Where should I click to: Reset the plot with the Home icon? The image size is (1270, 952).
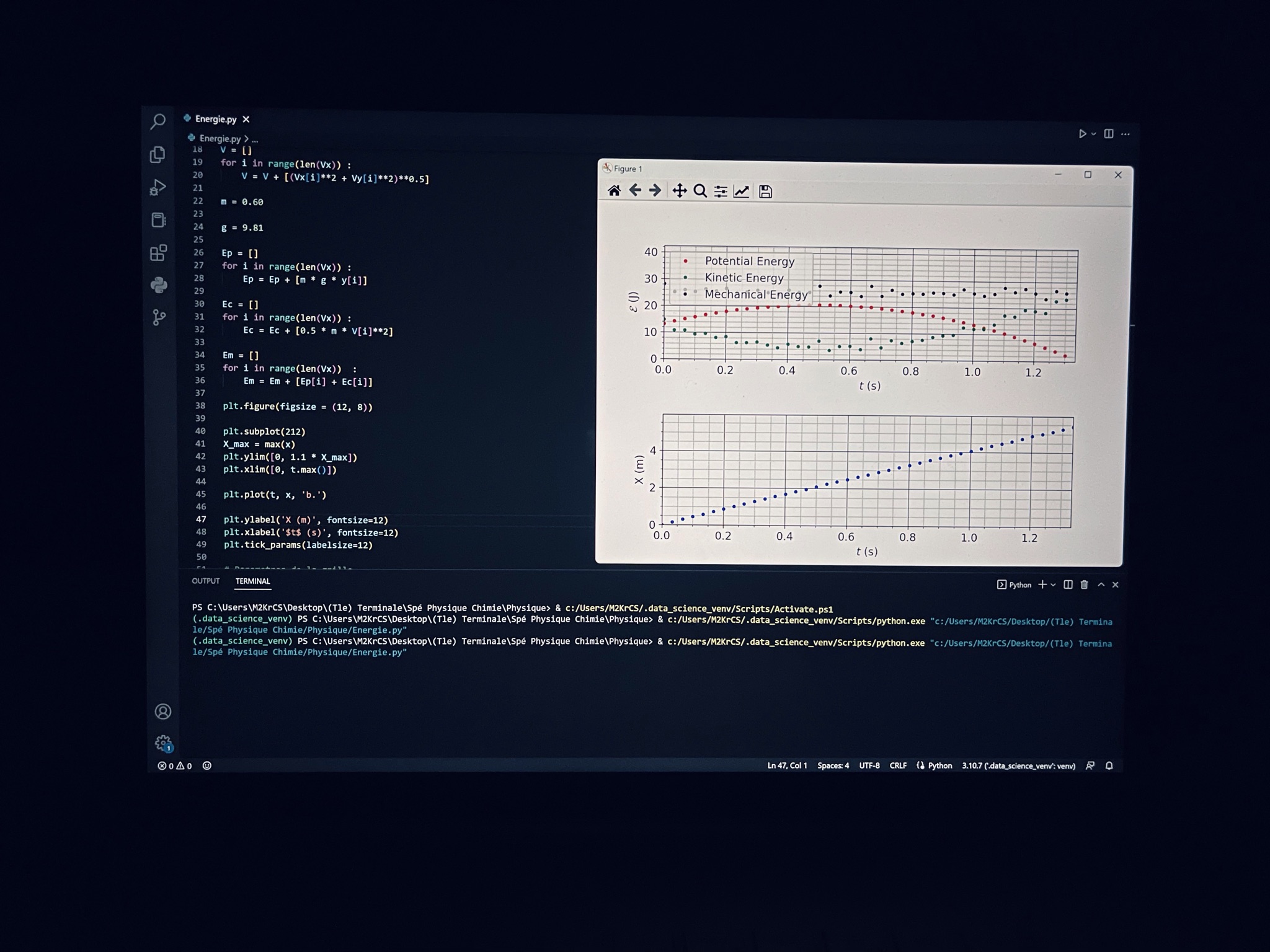(614, 191)
